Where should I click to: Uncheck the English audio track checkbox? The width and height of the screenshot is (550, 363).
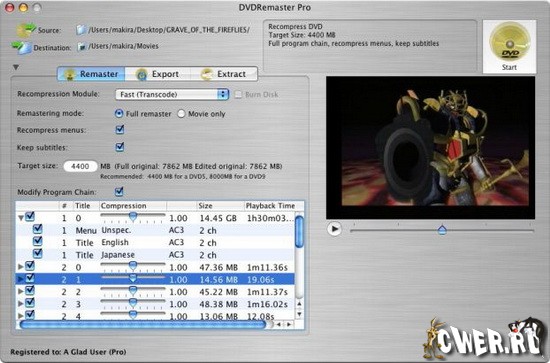[x=38, y=241]
